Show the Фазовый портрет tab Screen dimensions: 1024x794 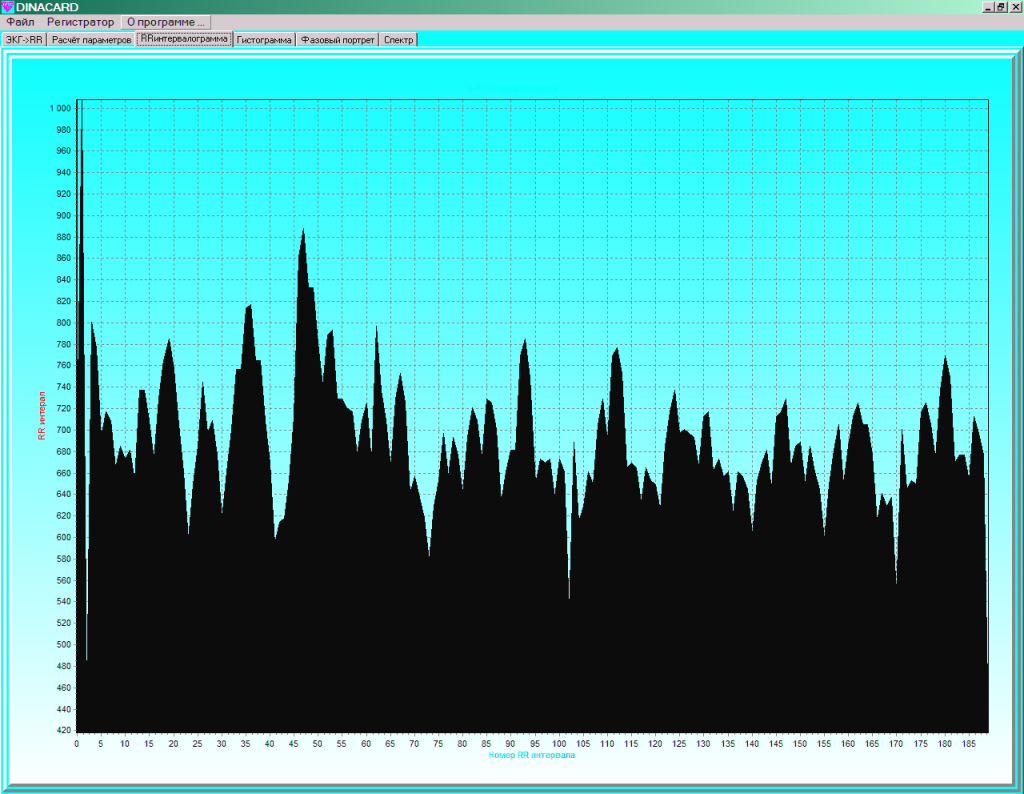coord(338,40)
